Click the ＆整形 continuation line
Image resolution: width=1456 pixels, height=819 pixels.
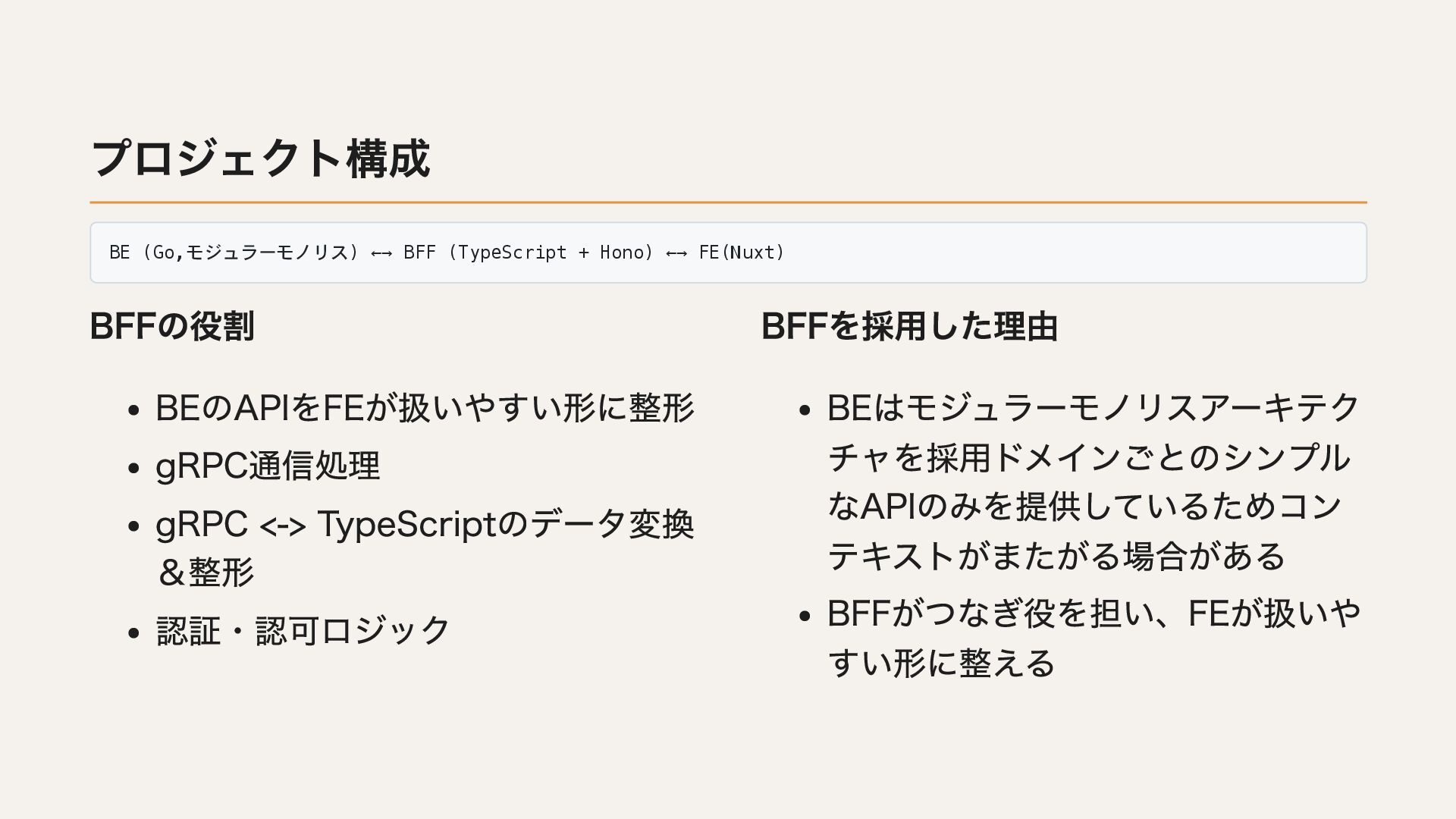(x=205, y=573)
